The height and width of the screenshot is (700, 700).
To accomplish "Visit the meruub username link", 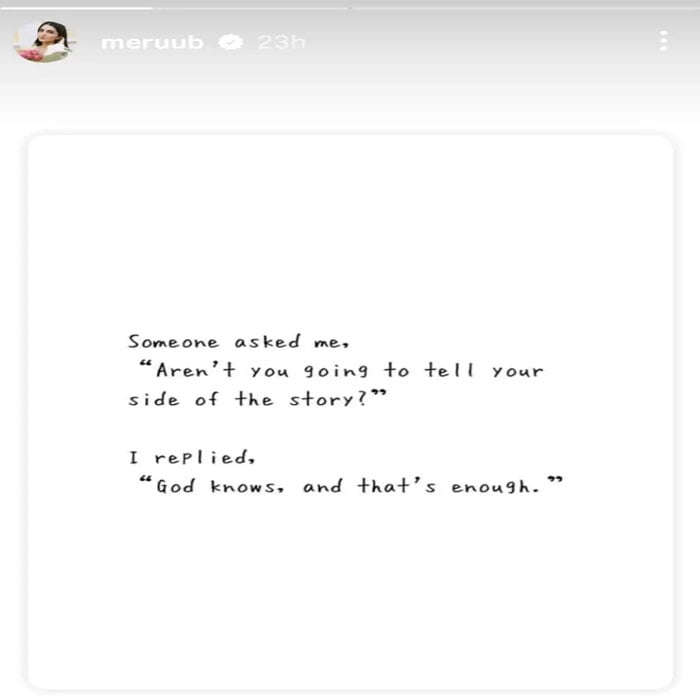I will (152, 42).
